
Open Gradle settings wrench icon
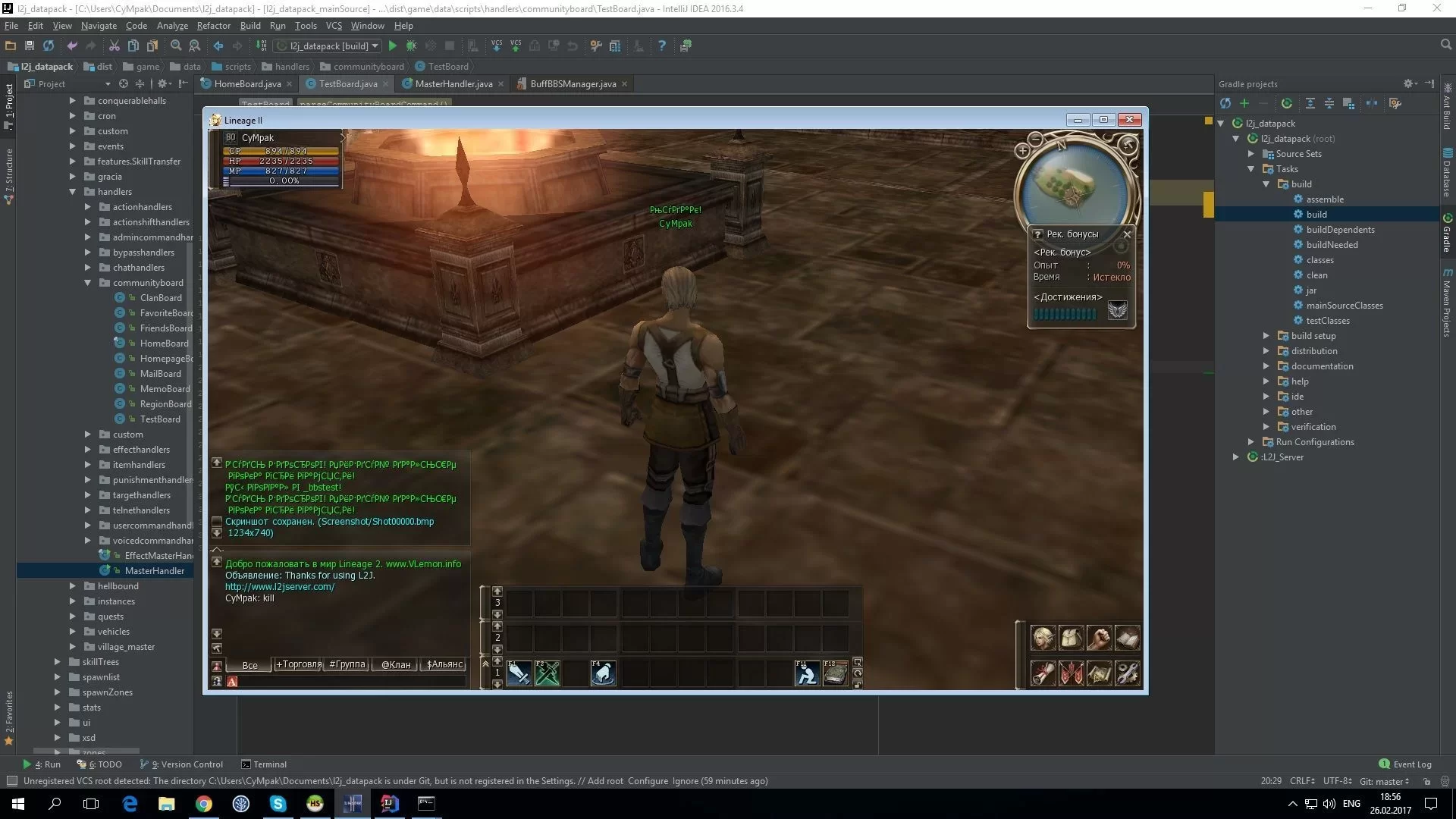tap(1395, 103)
